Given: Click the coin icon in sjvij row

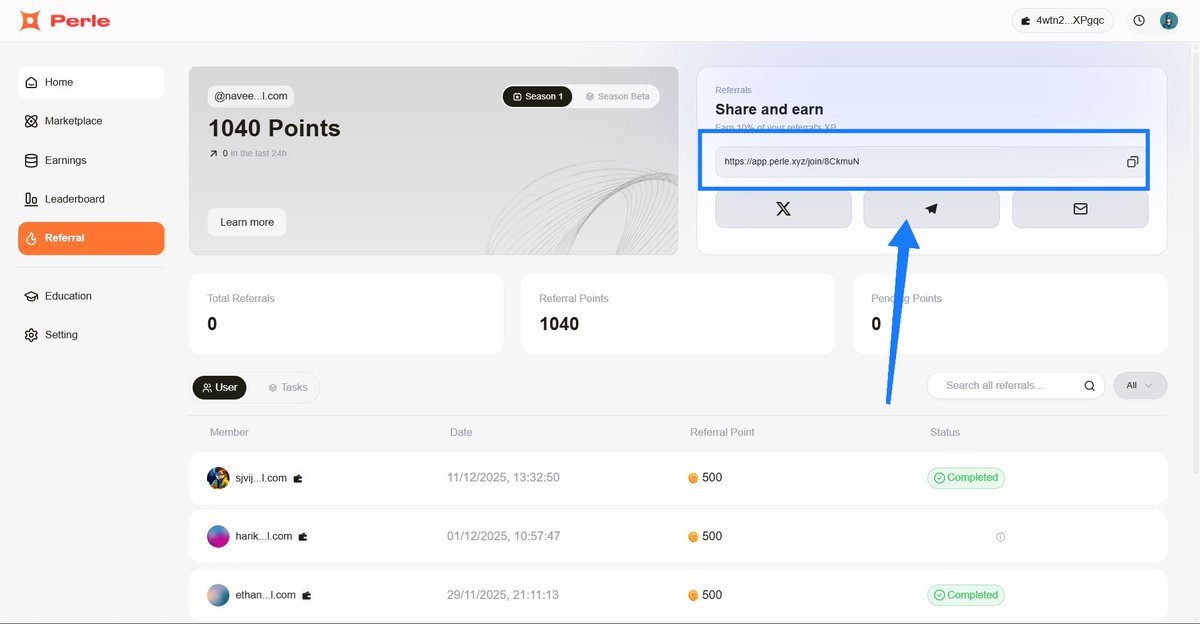Looking at the screenshot, I should pyautogui.click(x=693, y=479).
